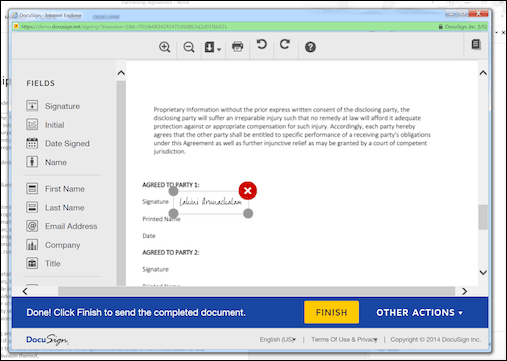Screen dimensions: 507x361
Task: Select the Date Signed calendar icon
Action: click(32, 143)
